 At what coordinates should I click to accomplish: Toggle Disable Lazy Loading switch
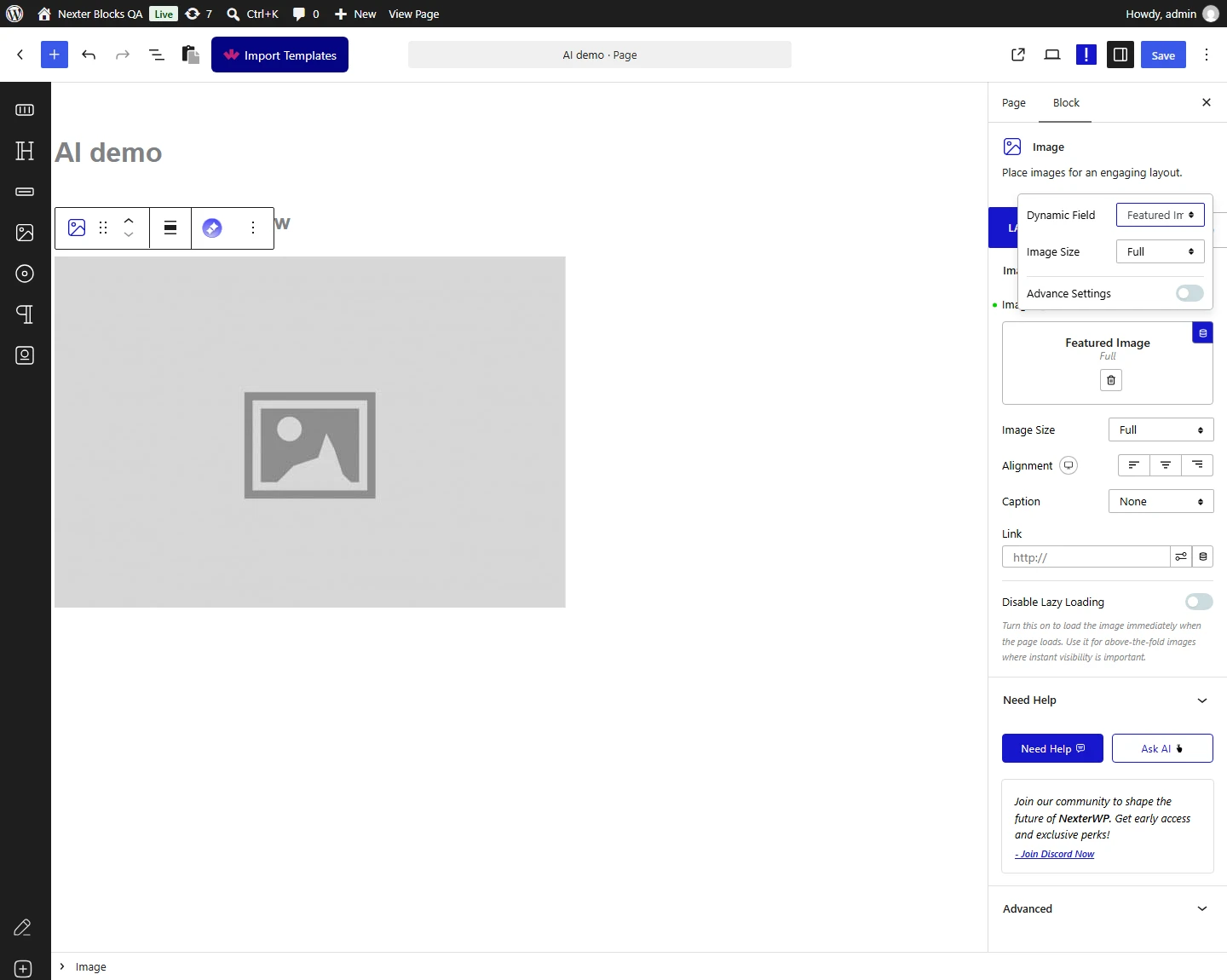[x=1199, y=602]
